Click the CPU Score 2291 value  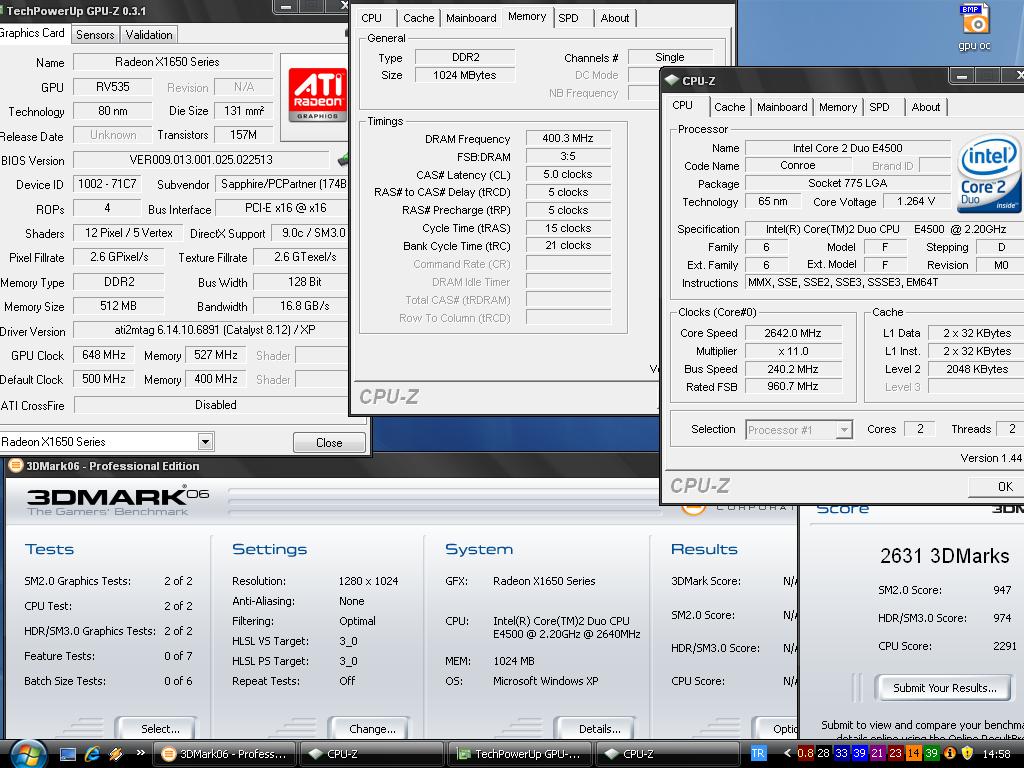[1004, 646]
